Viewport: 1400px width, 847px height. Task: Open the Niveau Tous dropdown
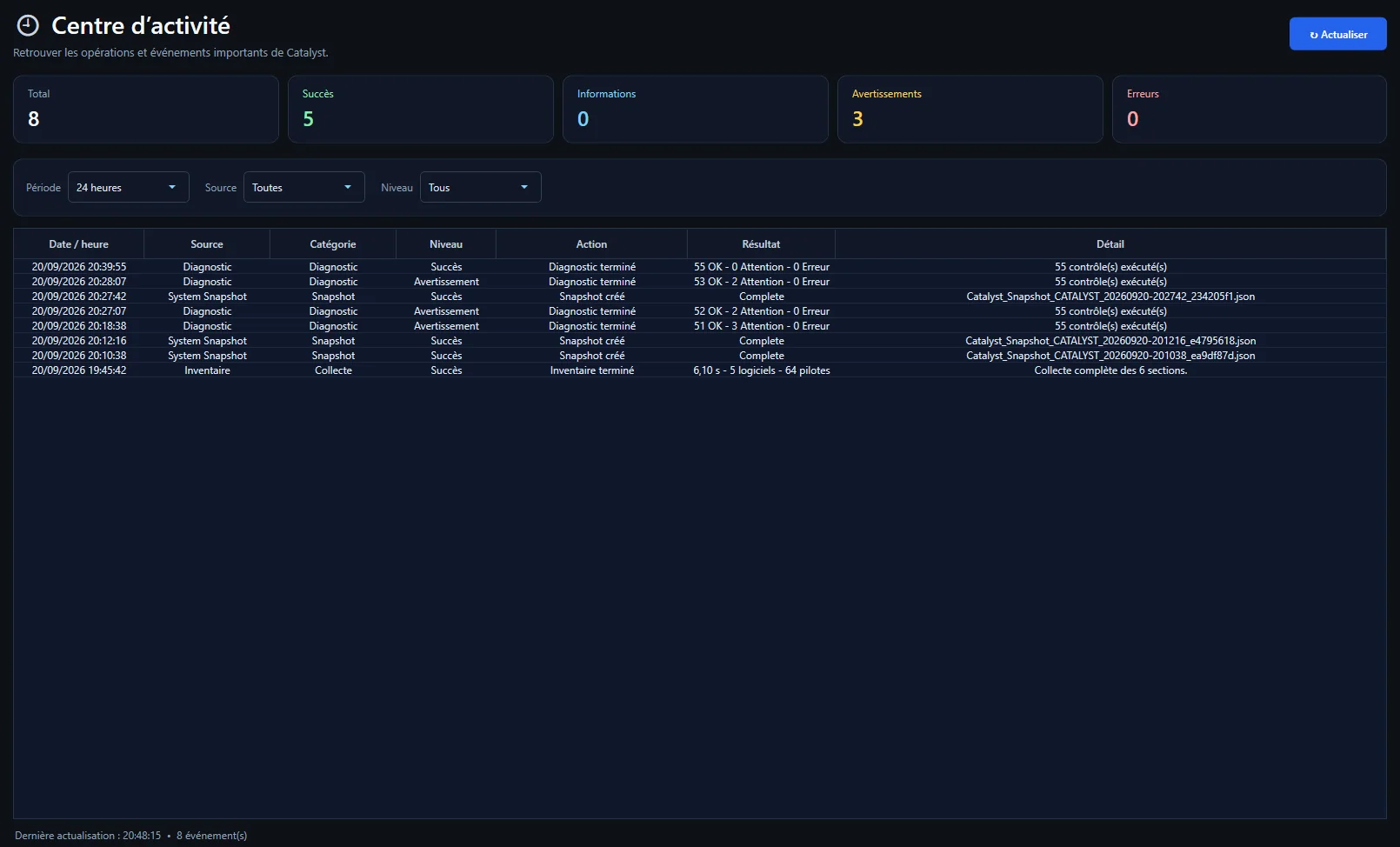point(481,187)
